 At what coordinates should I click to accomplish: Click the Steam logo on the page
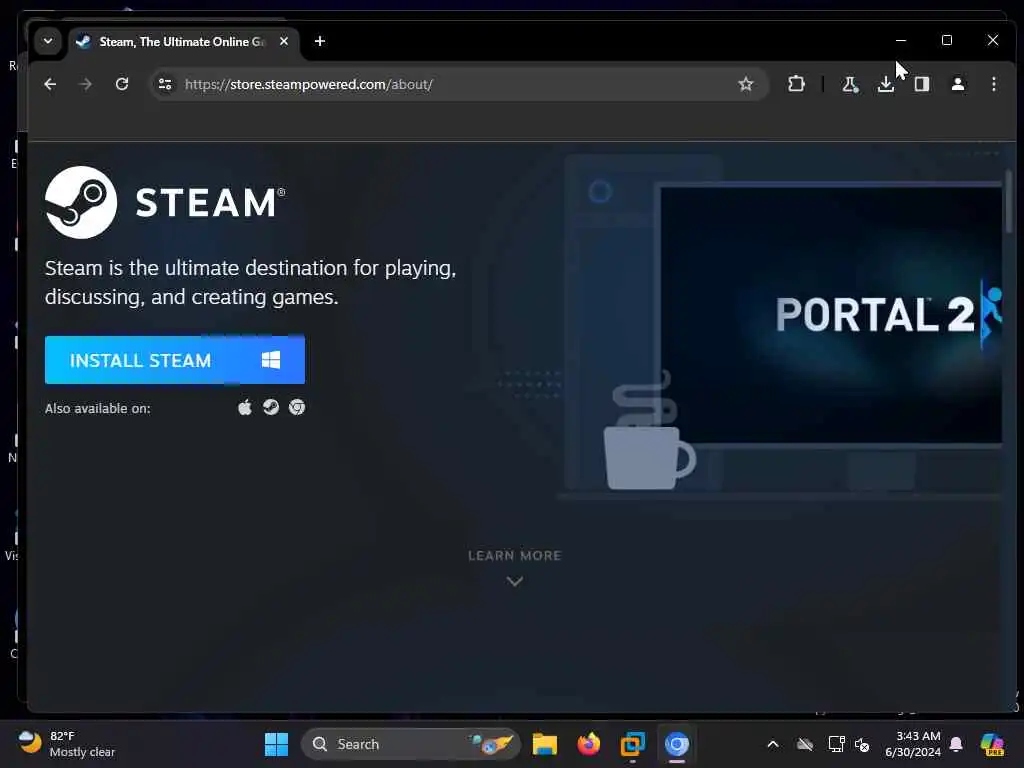[165, 202]
